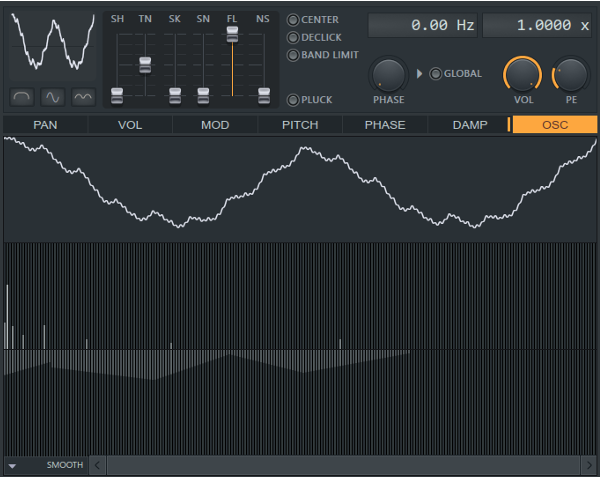Switch to the PITCH tab
This screenshot has width=600, height=477.
[x=300, y=125]
